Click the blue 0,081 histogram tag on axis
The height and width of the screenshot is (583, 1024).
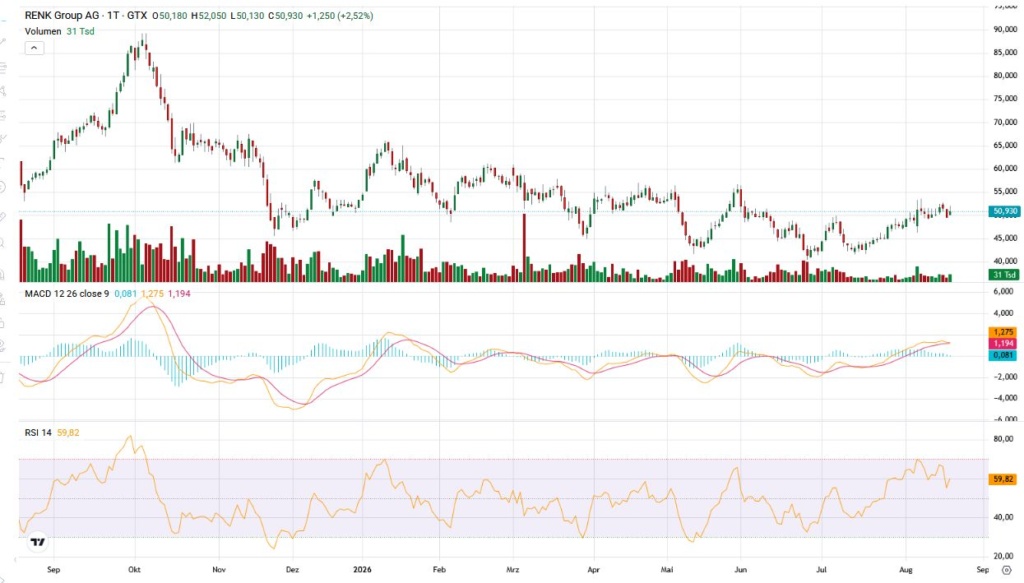coord(1004,355)
